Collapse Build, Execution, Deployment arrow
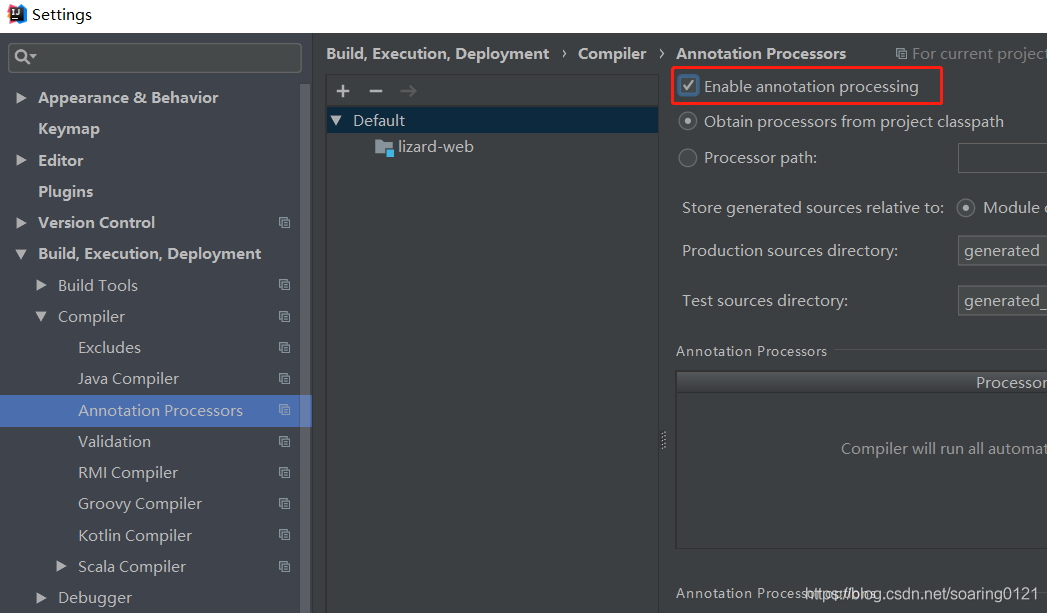The height and width of the screenshot is (613, 1047). click(21, 254)
